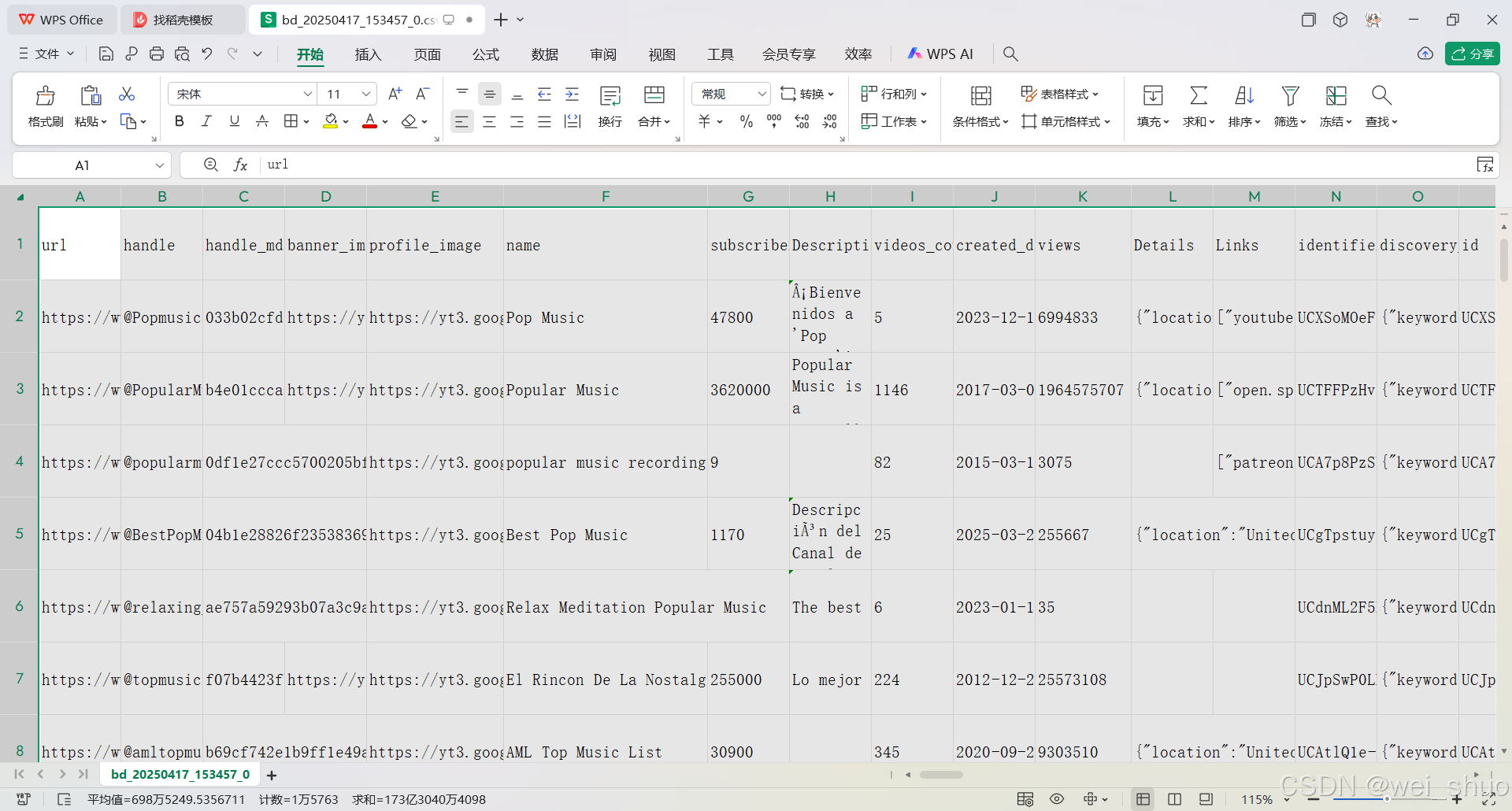Click the Cut scissors icon
The height and width of the screenshot is (811, 1512).
click(127, 94)
